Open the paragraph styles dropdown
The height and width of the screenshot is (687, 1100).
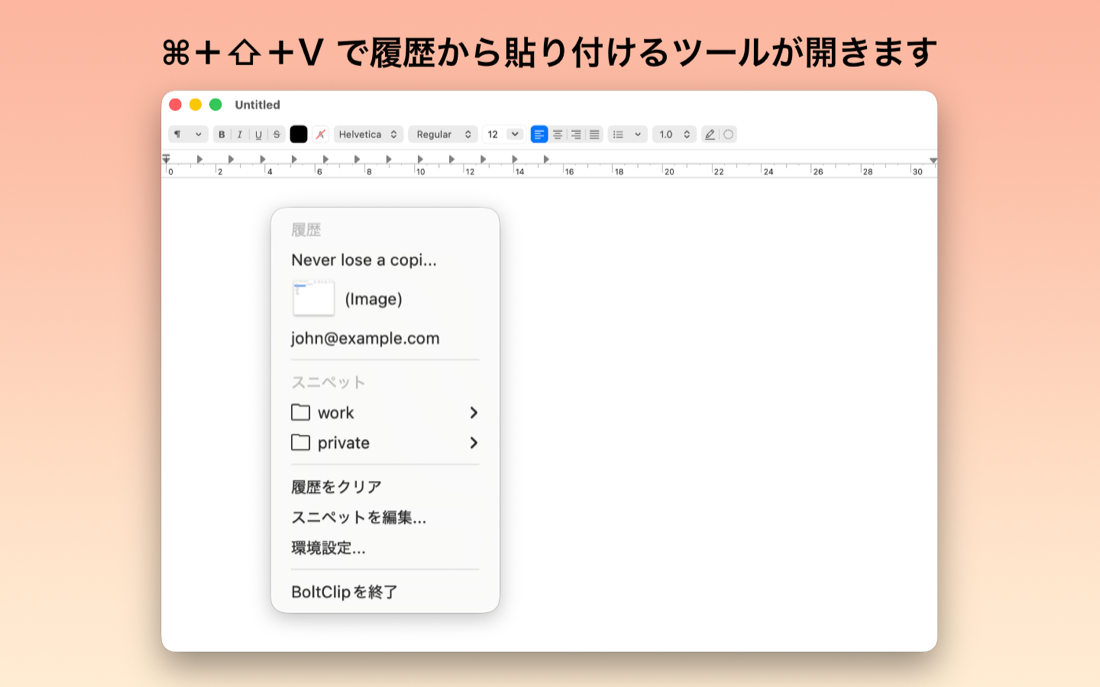(x=187, y=134)
